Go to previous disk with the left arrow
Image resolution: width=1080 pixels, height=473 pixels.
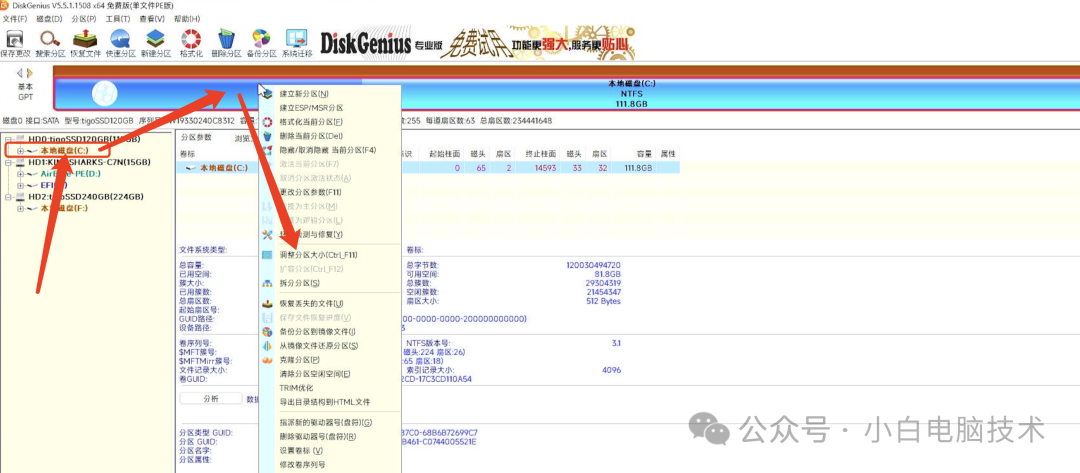(20, 73)
